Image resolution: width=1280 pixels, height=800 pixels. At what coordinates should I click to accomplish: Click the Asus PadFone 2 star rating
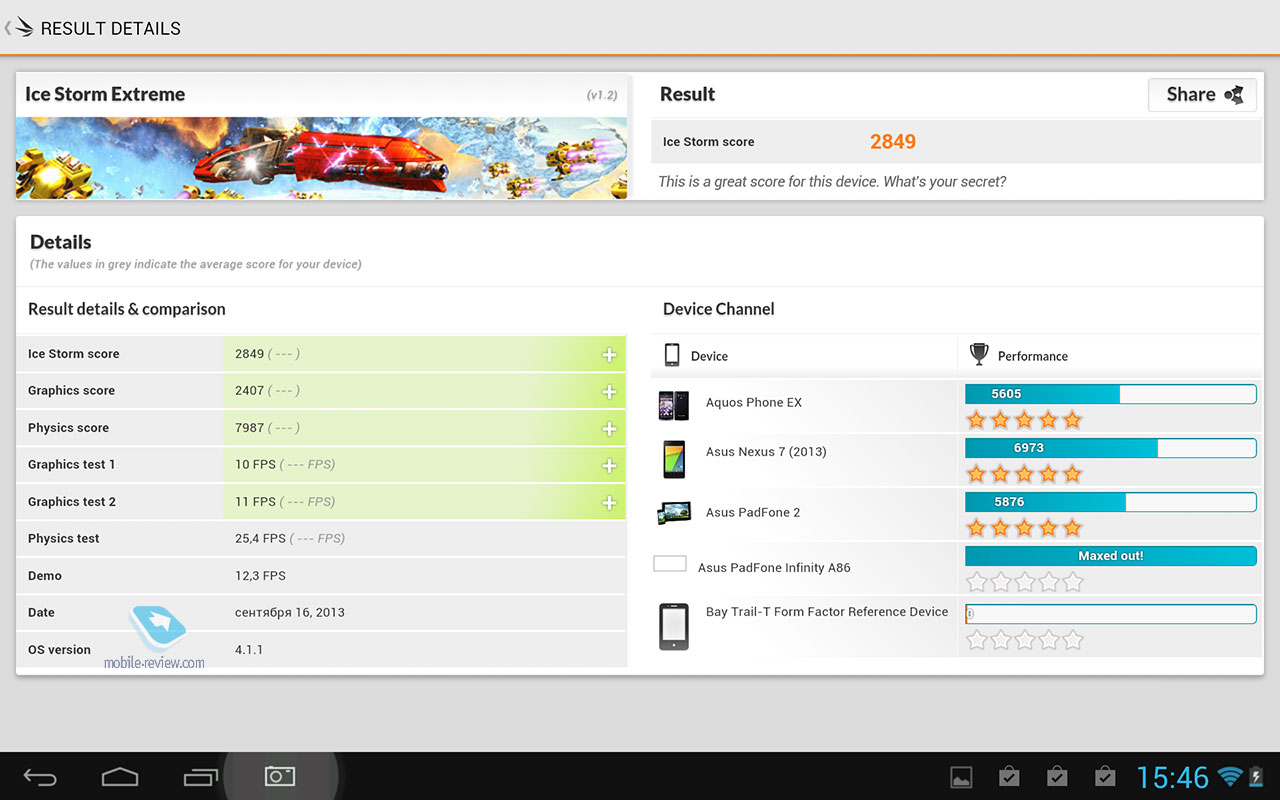pos(1024,528)
